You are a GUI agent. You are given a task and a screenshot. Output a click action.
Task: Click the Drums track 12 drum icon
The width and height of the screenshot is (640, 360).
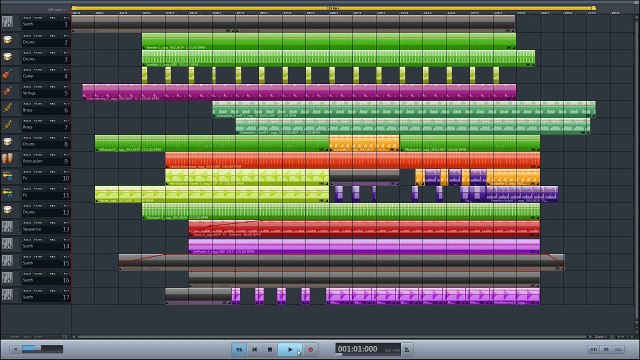pos(7,209)
